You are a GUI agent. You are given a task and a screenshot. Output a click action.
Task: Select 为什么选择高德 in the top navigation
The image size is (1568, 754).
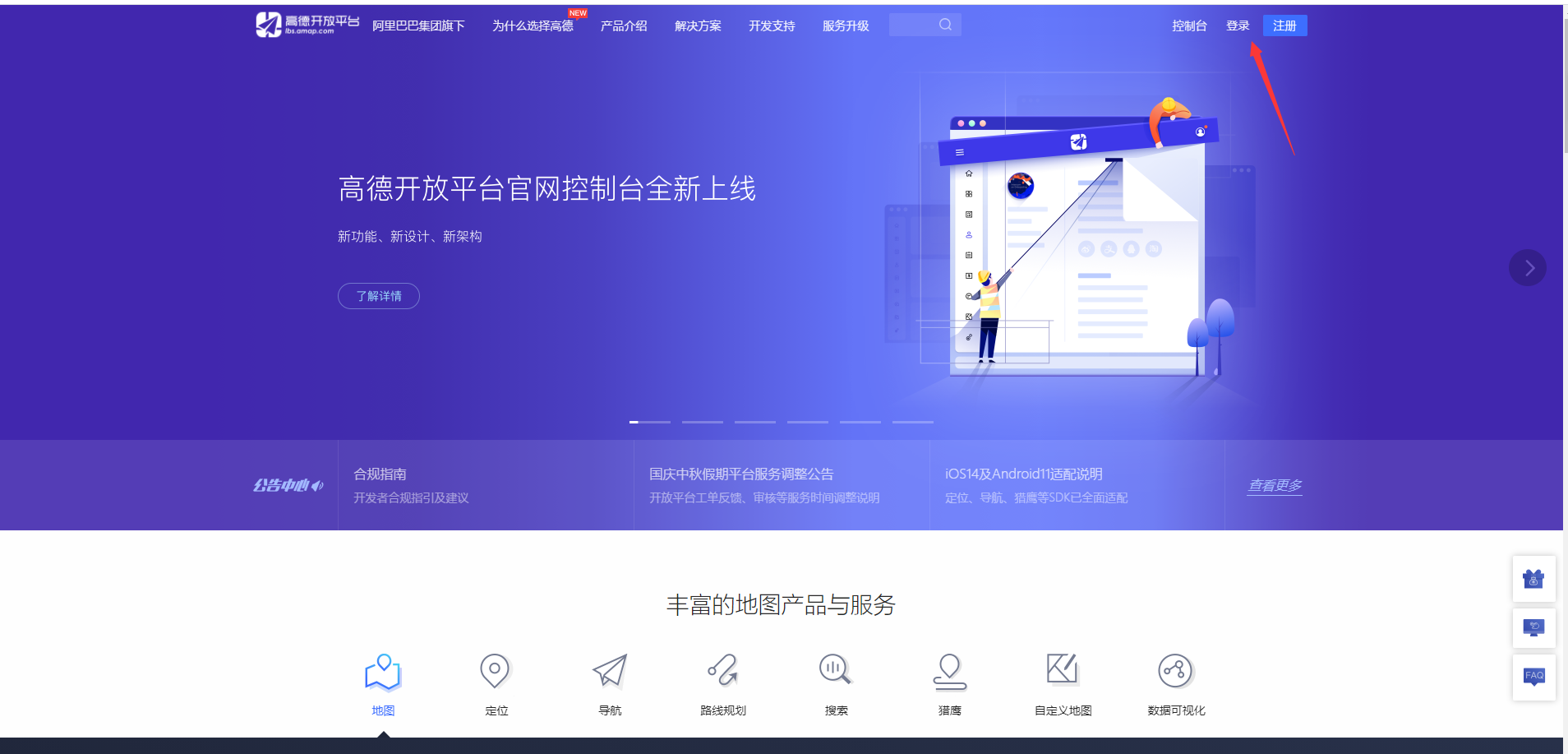point(533,25)
